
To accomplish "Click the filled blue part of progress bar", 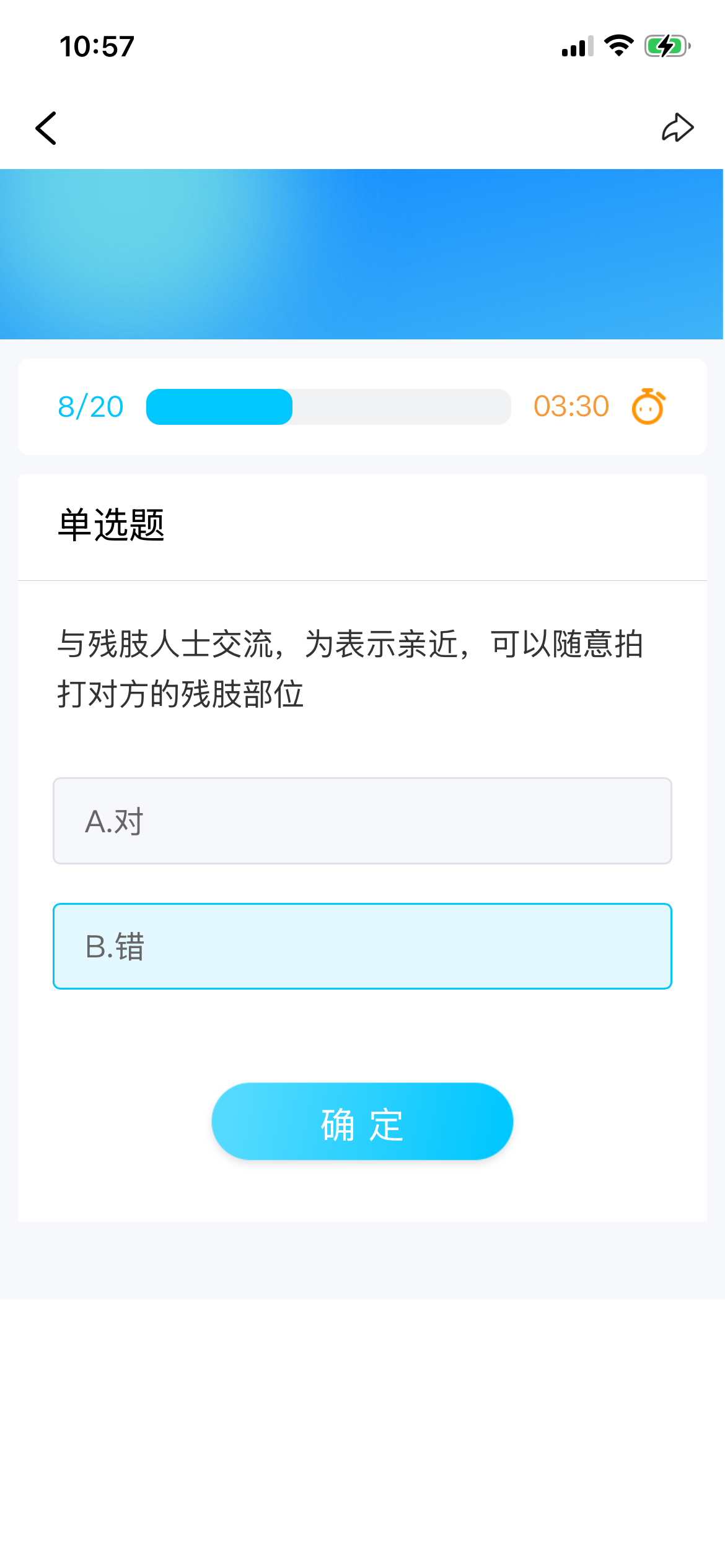I will [x=219, y=407].
